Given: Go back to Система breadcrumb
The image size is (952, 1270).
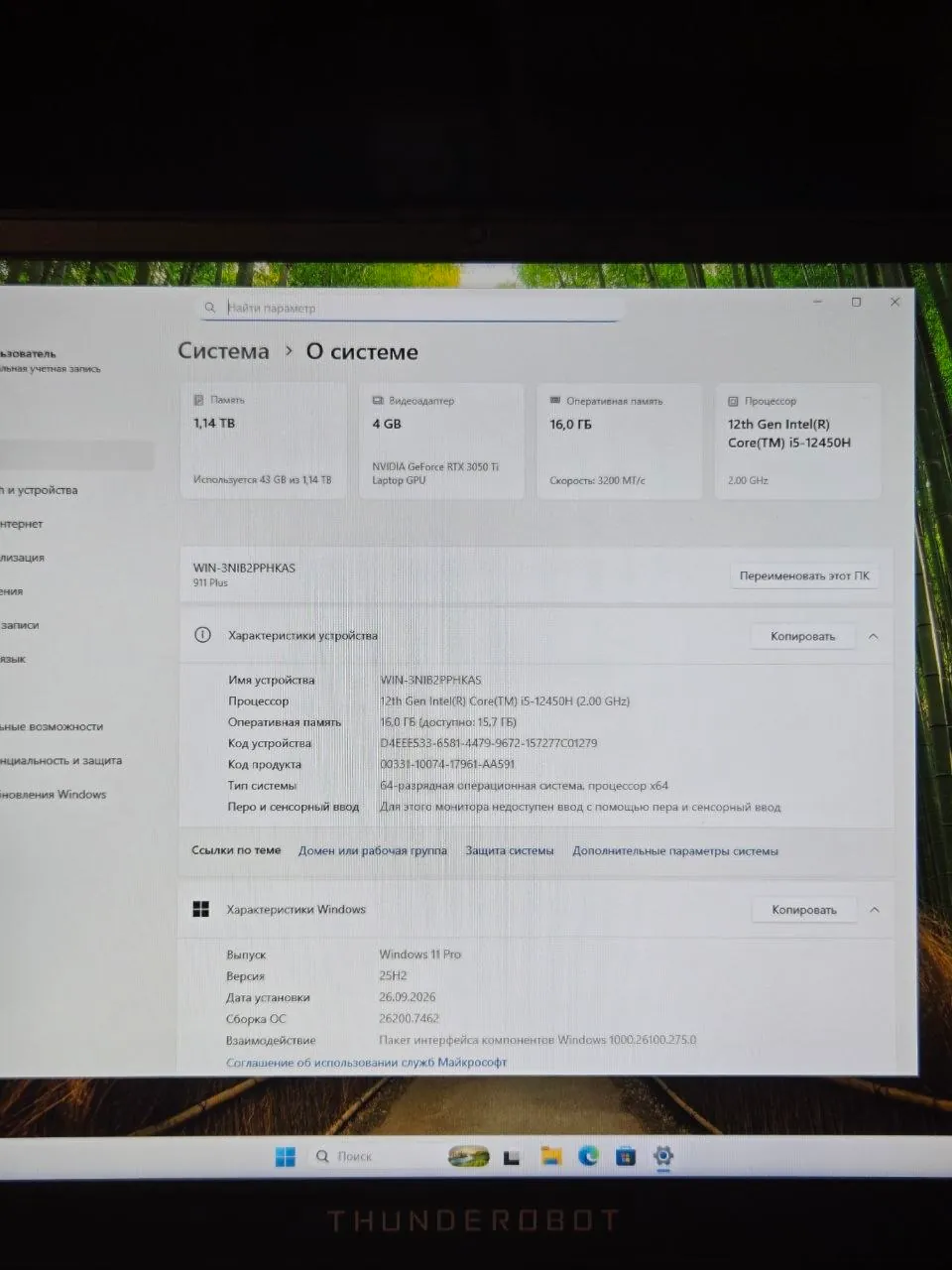Looking at the screenshot, I should (223, 351).
